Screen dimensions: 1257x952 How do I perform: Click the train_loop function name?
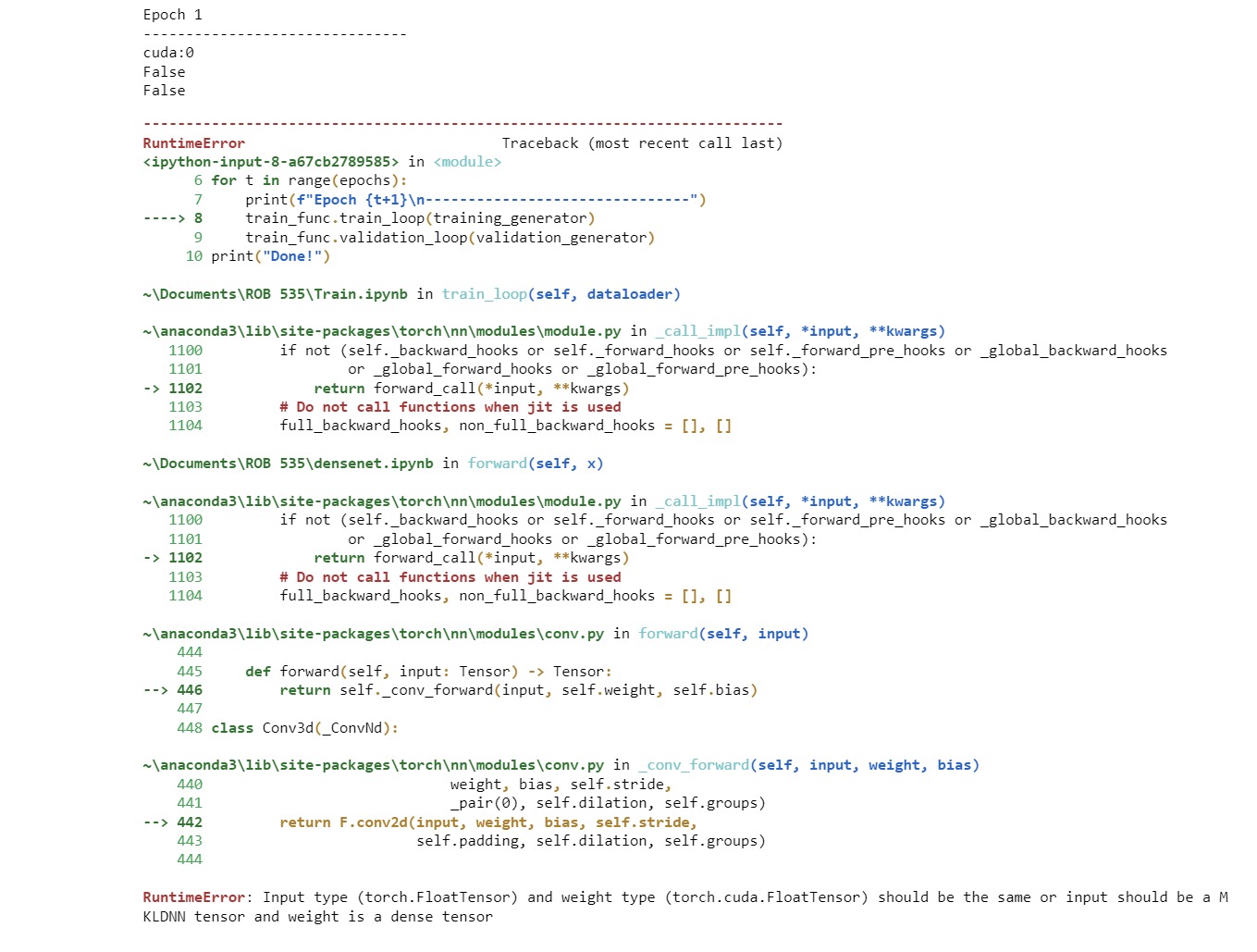coord(484,294)
